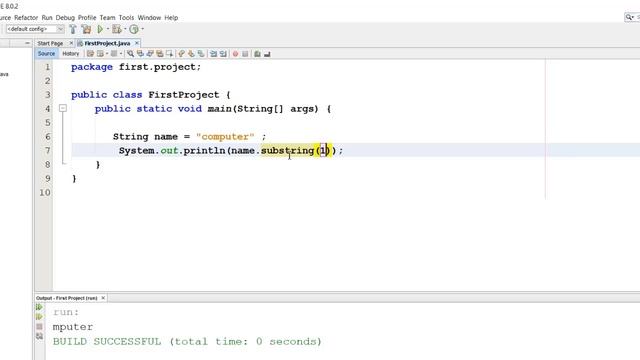Viewport: 640px width, 360px height.
Task: Click the Last Edit icon in editor toolbar
Action: click(x=90, y=54)
